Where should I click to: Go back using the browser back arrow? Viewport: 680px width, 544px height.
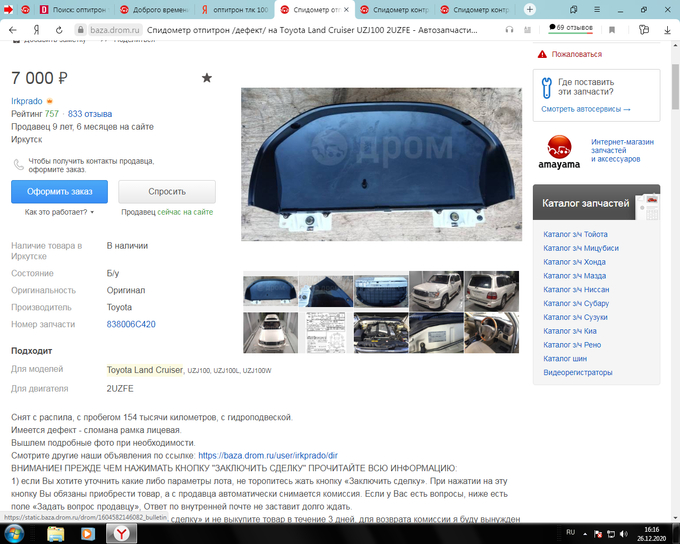point(13,30)
